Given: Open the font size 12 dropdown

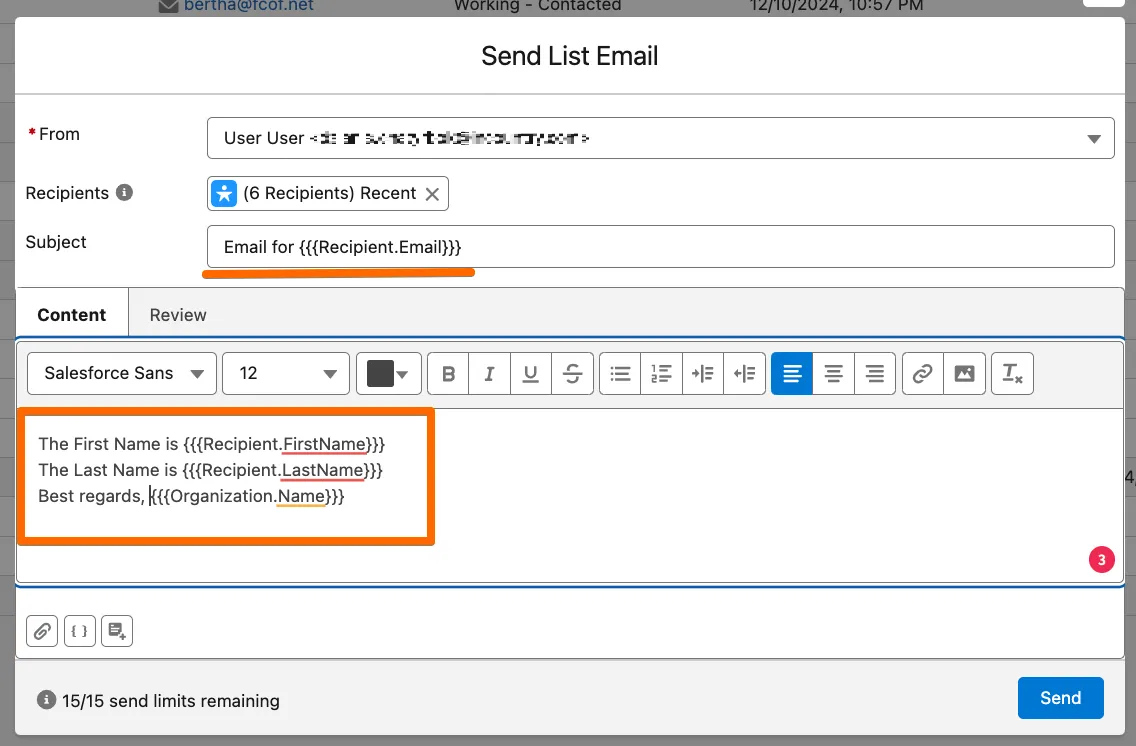Looking at the screenshot, I should pyautogui.click(x=286, y=374).
